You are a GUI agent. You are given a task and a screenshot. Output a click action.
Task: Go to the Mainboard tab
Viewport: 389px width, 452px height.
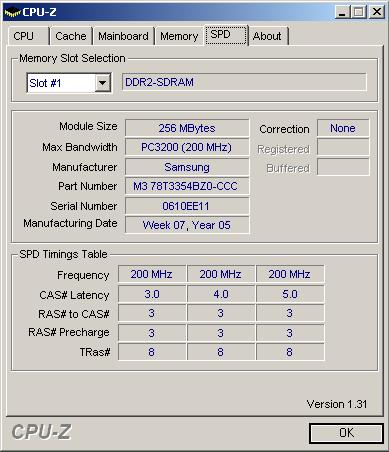(123, 36)
